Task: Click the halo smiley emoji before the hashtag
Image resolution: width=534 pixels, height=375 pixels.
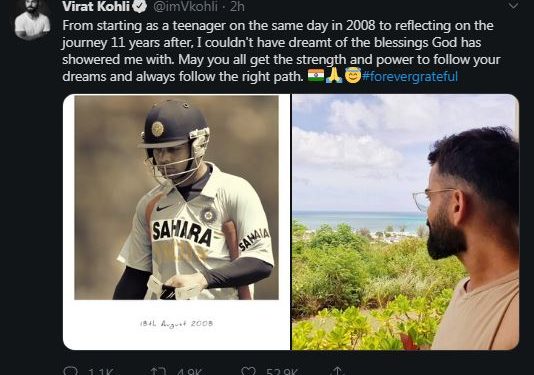Action: tap(352, 75)
